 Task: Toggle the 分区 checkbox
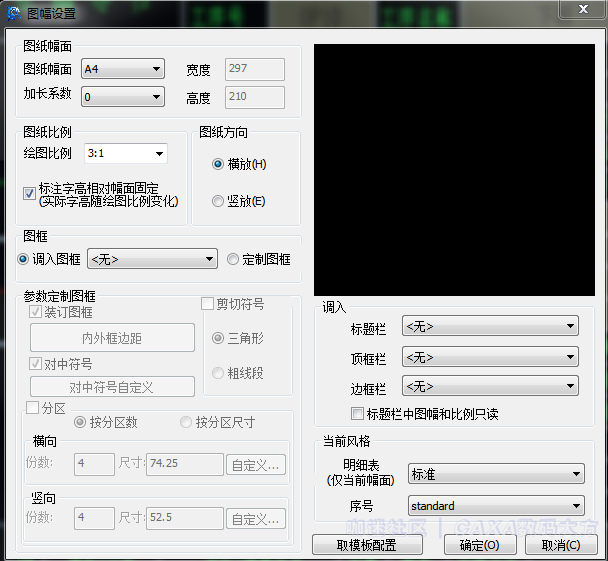pos(32,407)
